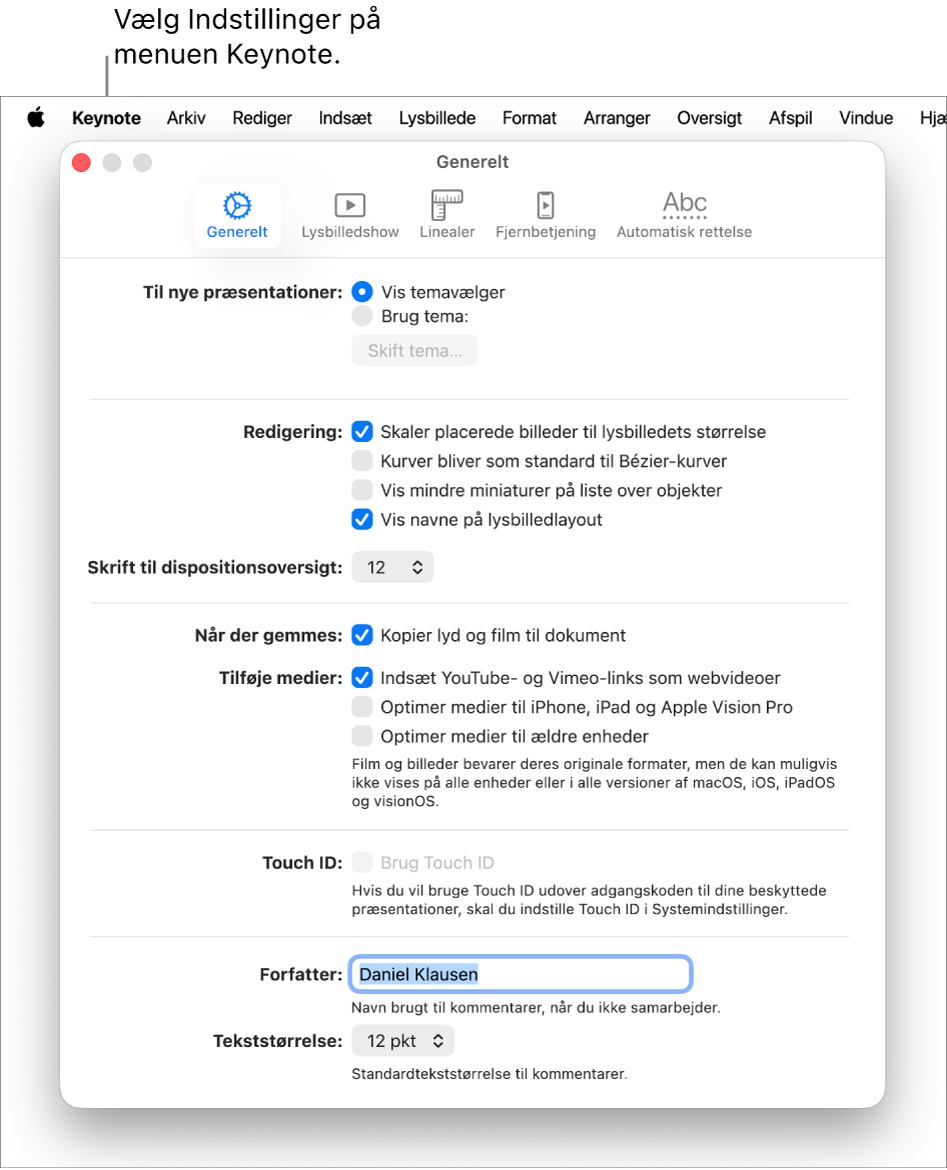This screenshot has height=1170, width=947.
Task: Open the Rediger menu
Action: 262,118
